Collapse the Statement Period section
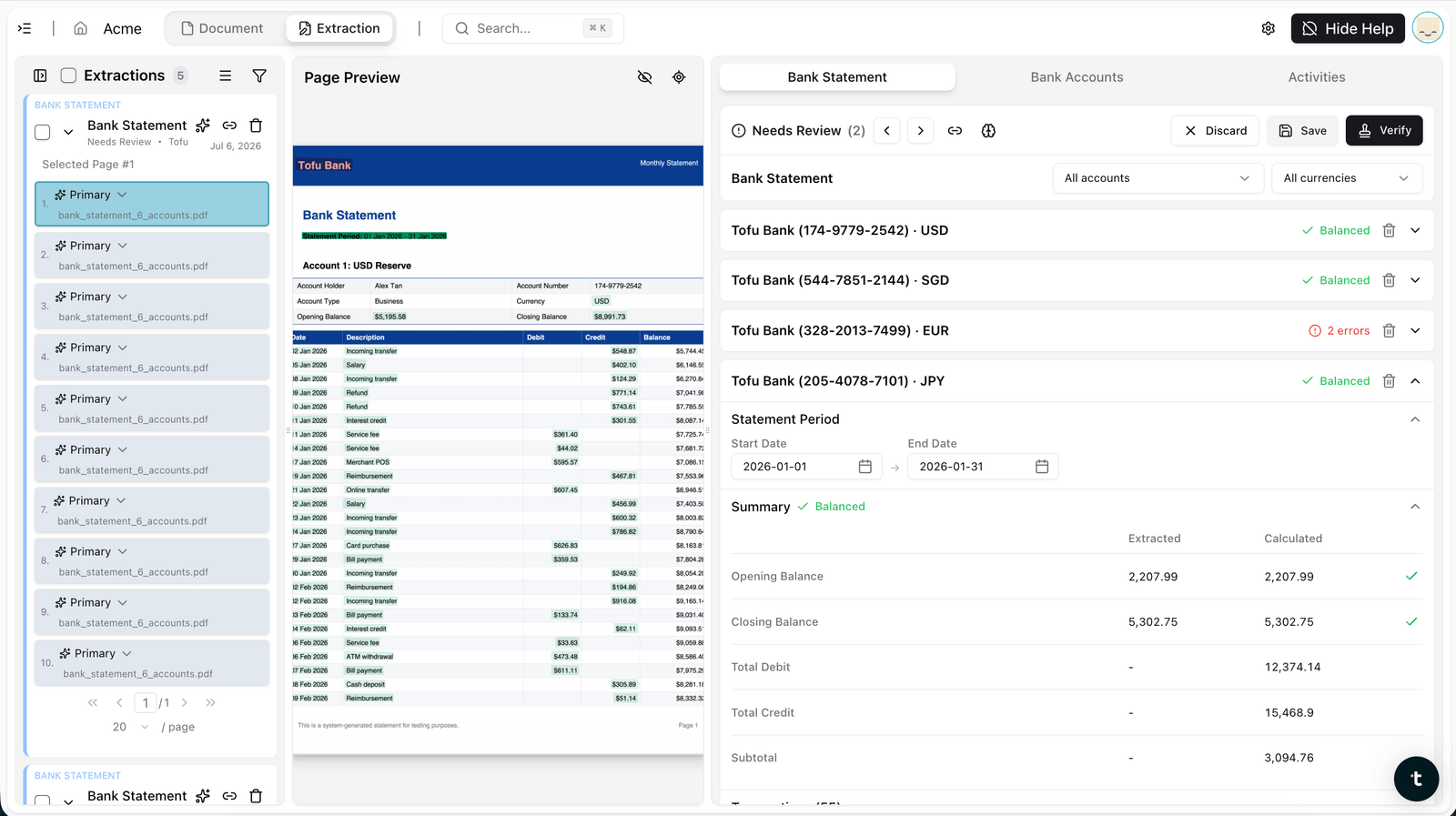This screenshot has width=1456, height=816. point(1415,419)
